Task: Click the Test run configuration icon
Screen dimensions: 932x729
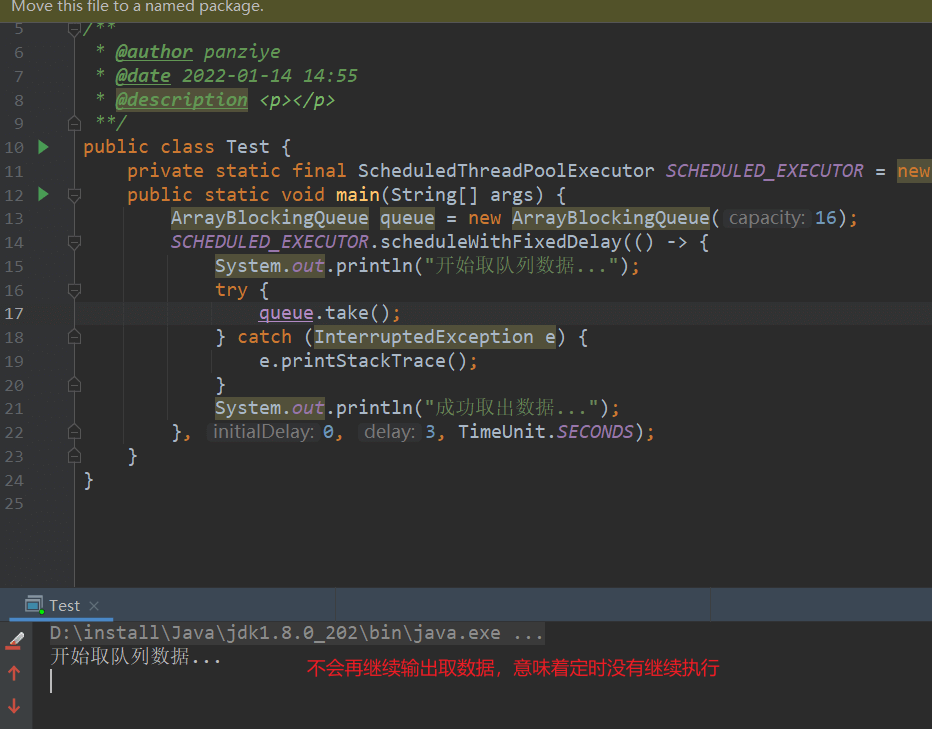Action: 34,605
